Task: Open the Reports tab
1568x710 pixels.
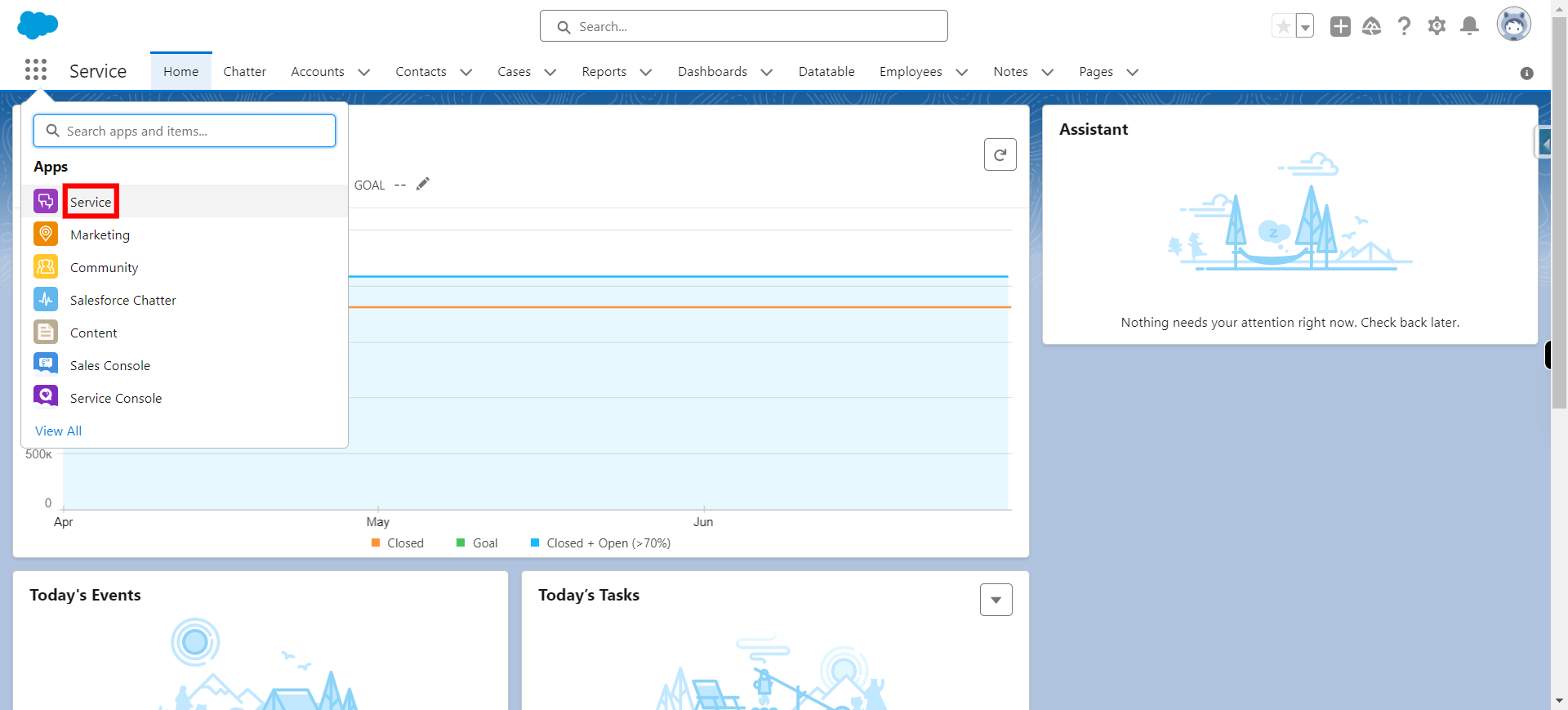Action: click(x=604, y=72)
